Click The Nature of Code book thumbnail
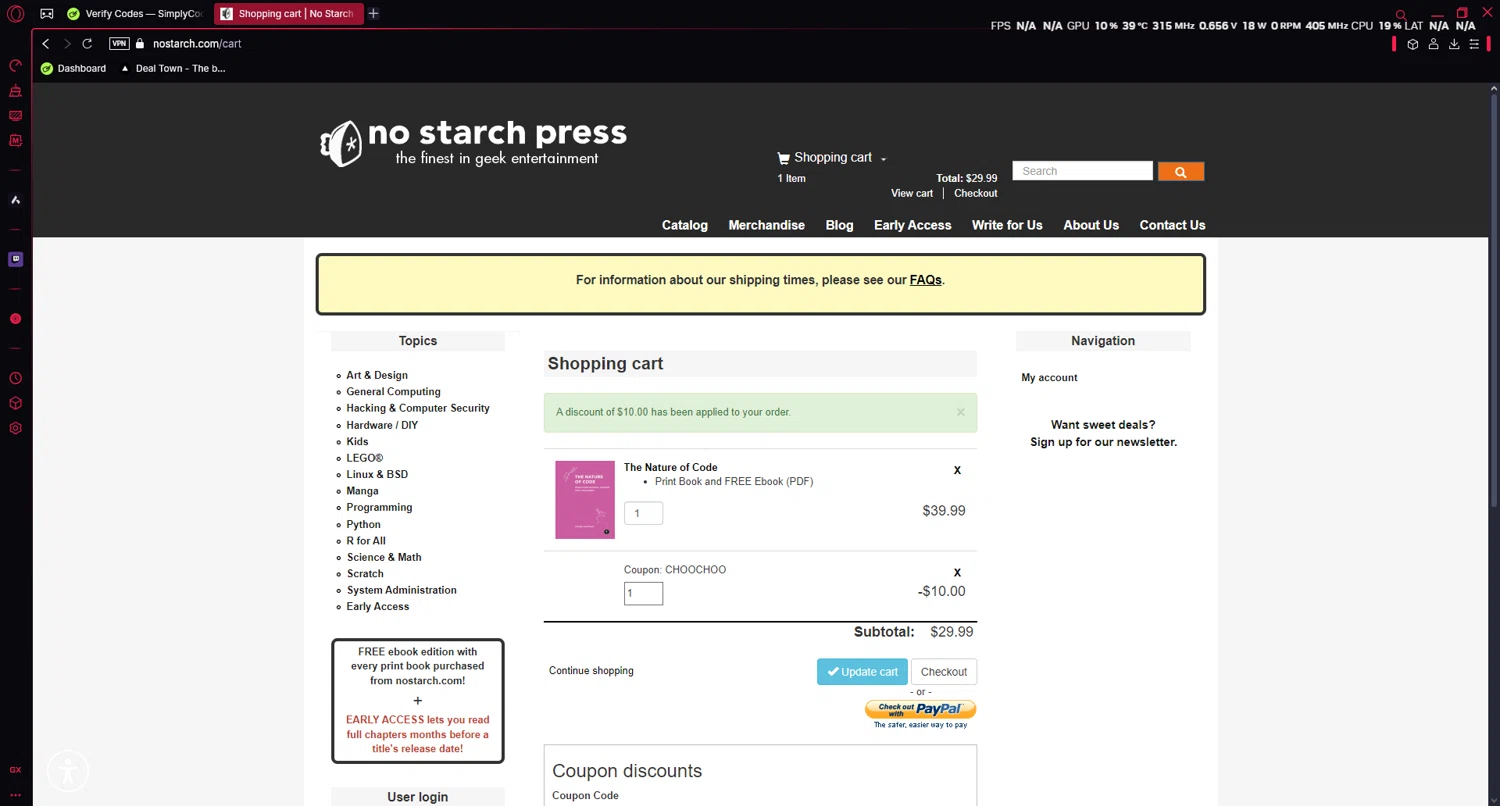The width and height of the screenshot is (1500, 806). pos(585,500)
